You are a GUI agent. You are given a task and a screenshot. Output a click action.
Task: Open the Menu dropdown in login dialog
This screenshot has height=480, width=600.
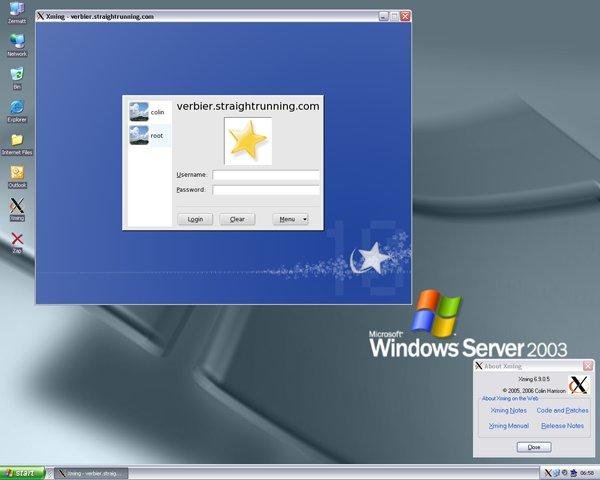coord(290,219)
